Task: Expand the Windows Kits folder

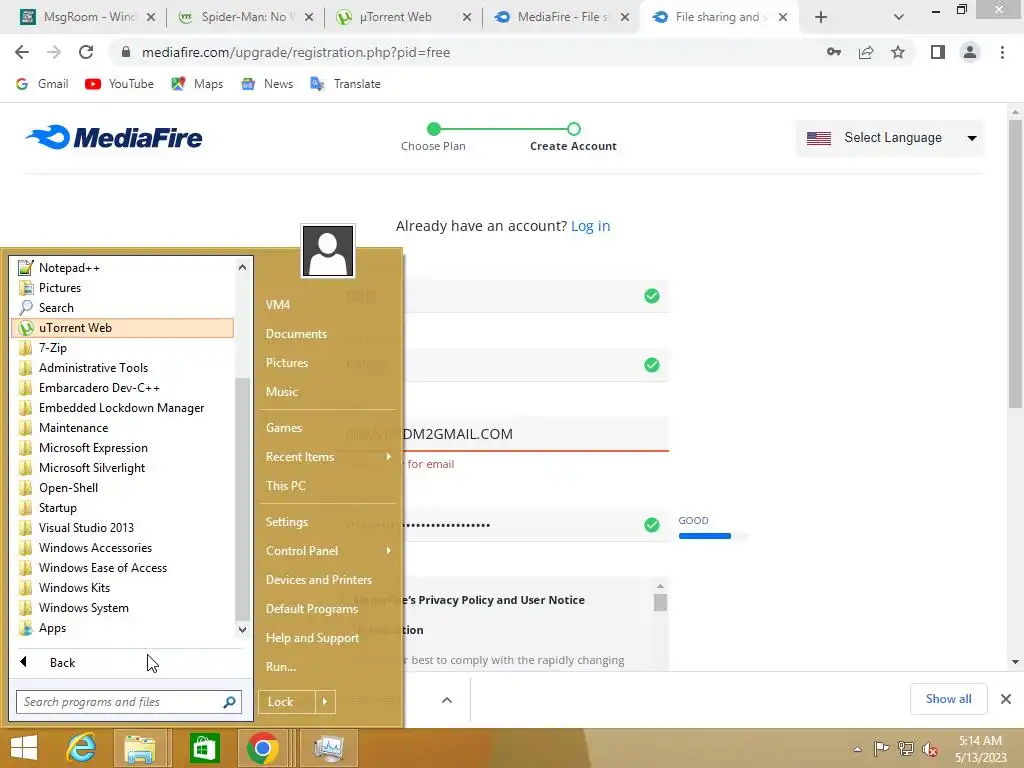Action: tap(123, 588)
